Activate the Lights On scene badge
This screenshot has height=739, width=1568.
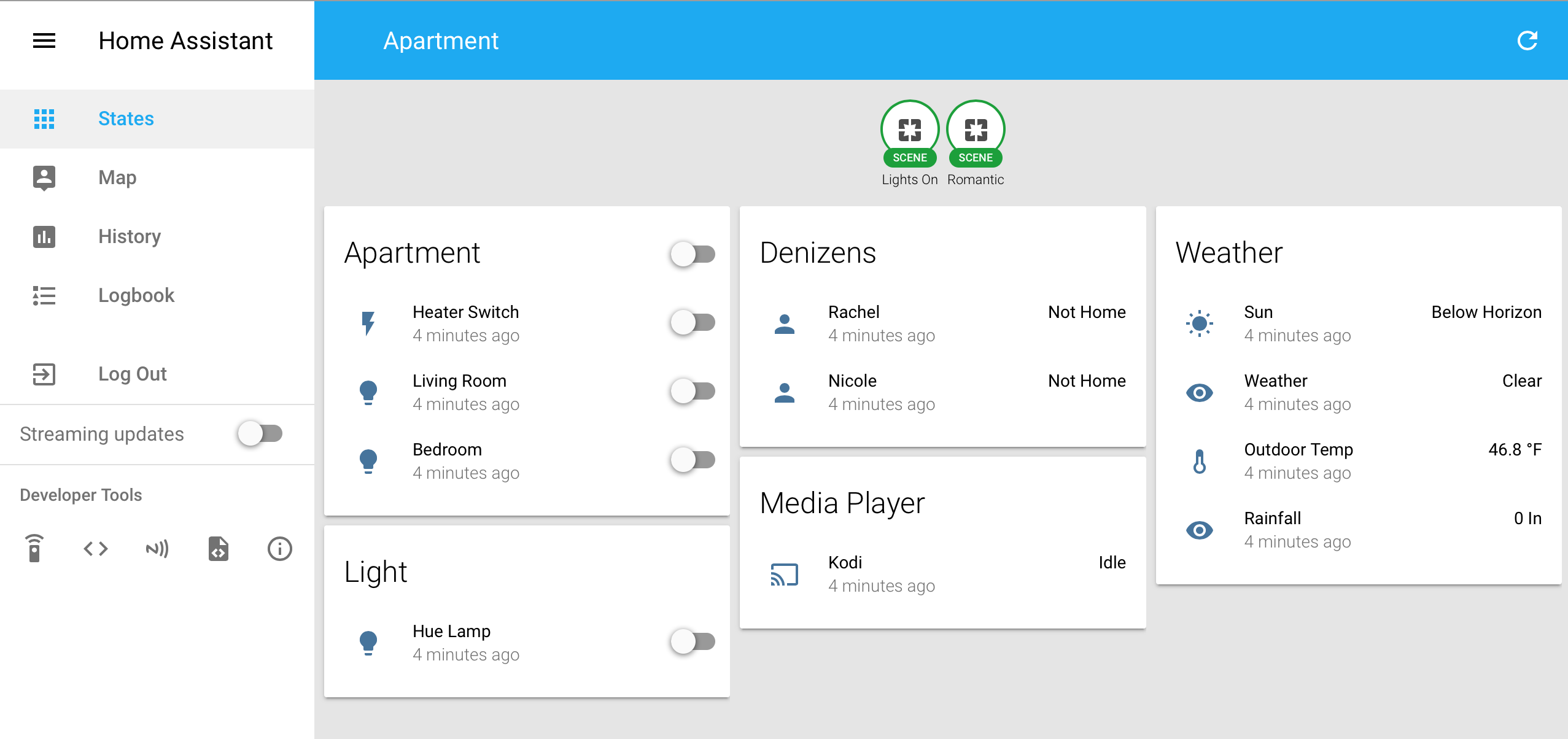(x=909, y=130)
